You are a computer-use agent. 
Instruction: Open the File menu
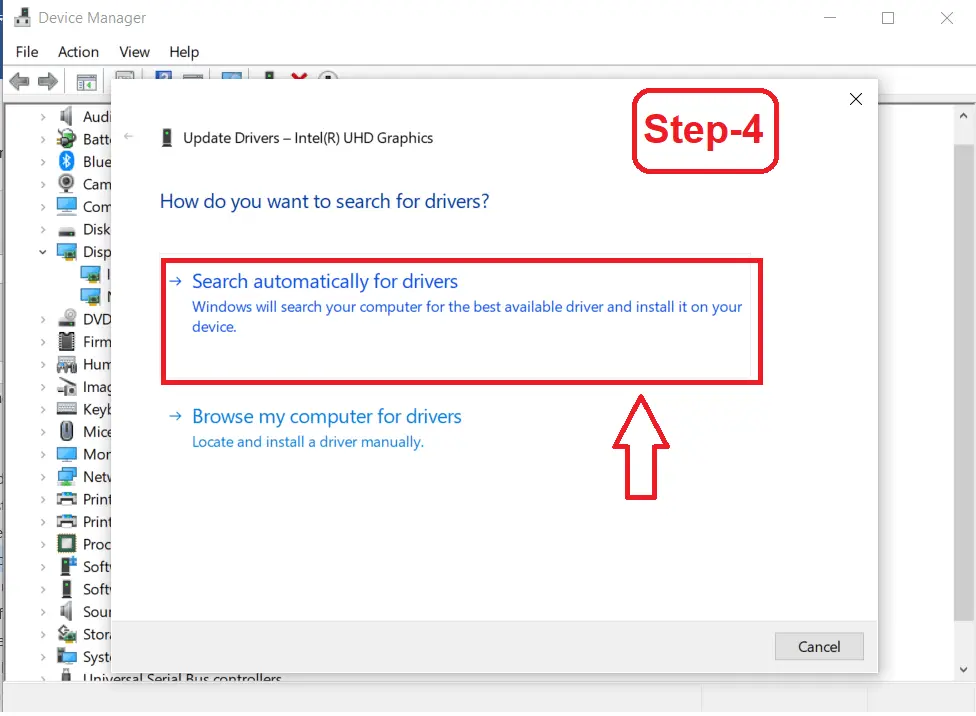27,52
